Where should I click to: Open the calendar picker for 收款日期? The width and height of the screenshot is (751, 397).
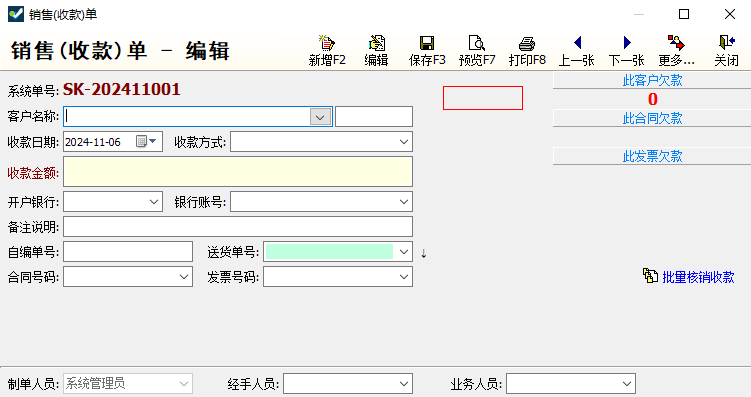146,141
